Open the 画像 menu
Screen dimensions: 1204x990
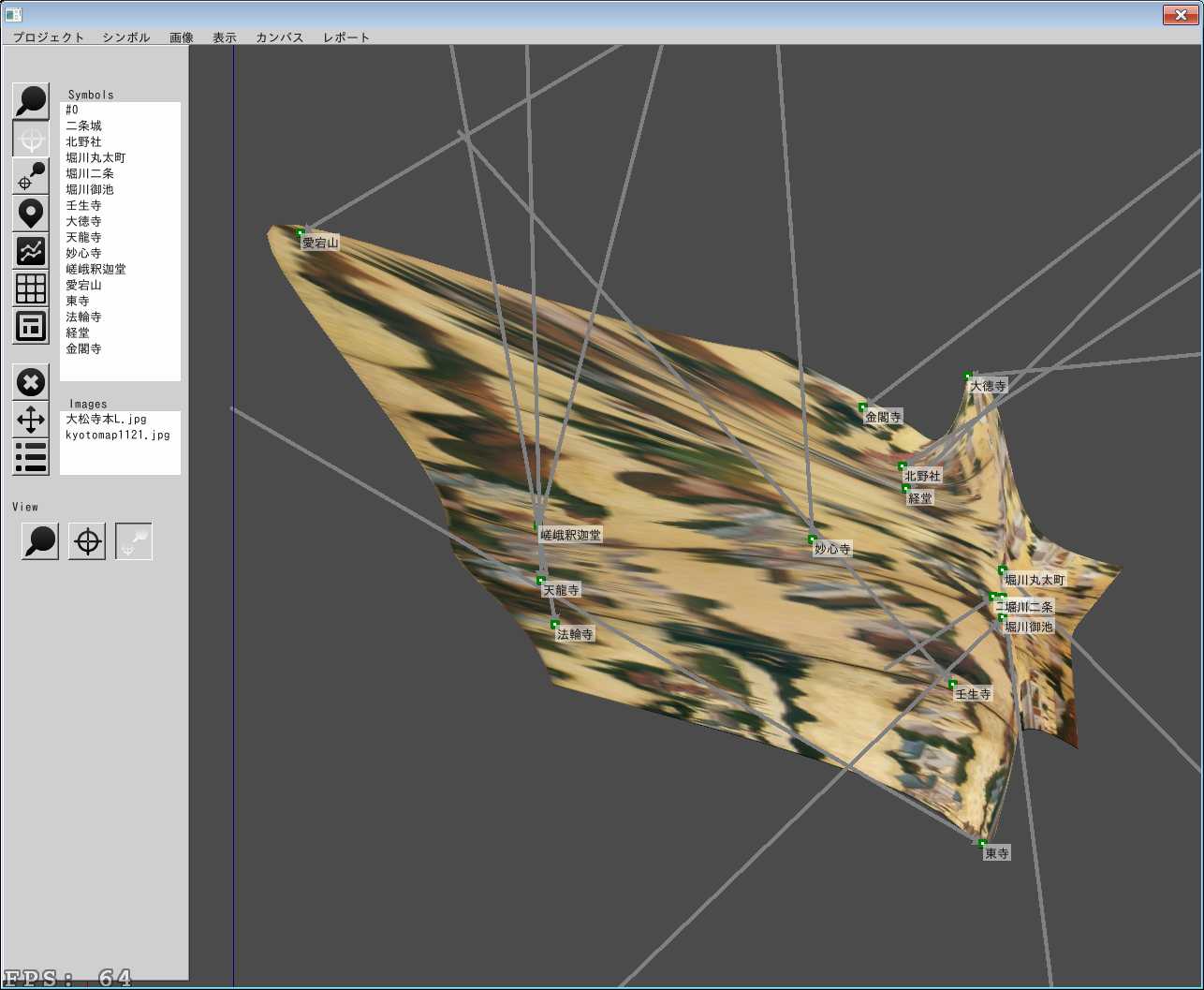pos(182,37)
